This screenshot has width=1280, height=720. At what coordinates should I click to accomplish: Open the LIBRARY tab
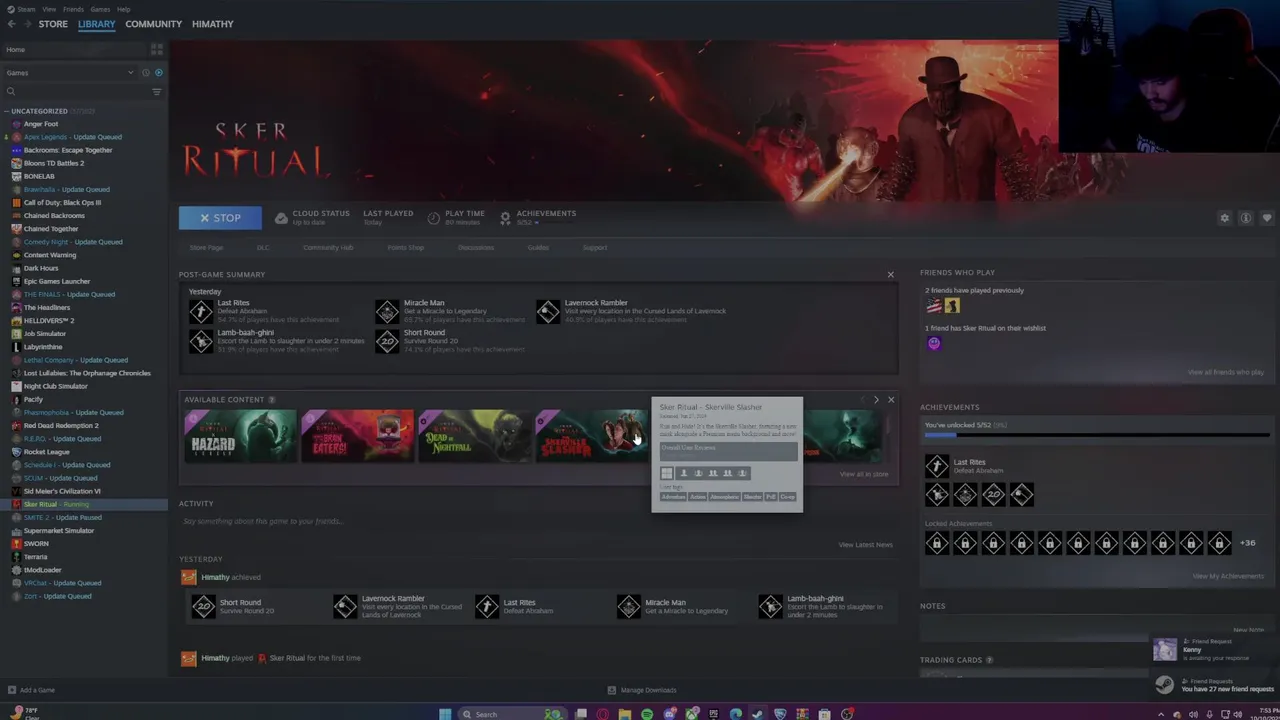97,24
